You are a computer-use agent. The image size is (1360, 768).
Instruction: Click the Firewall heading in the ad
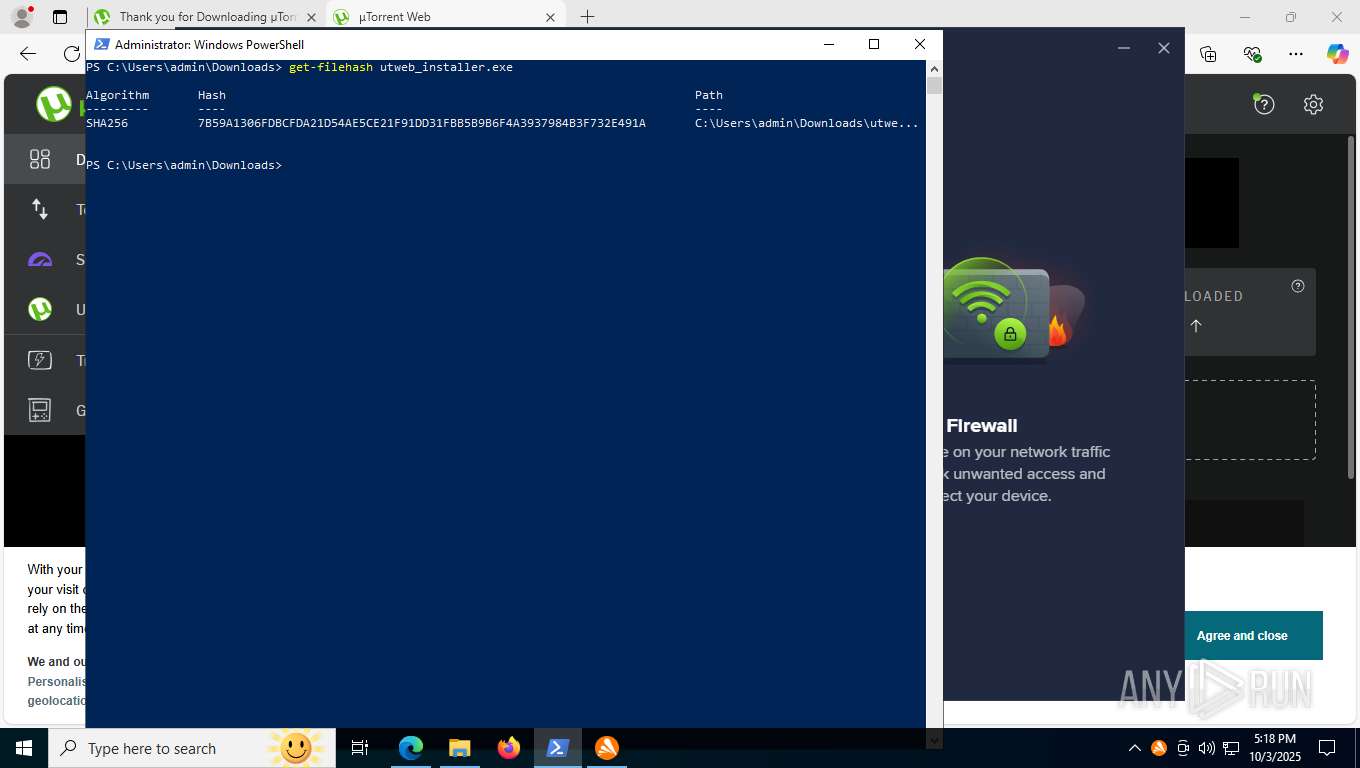coord(982,425)
